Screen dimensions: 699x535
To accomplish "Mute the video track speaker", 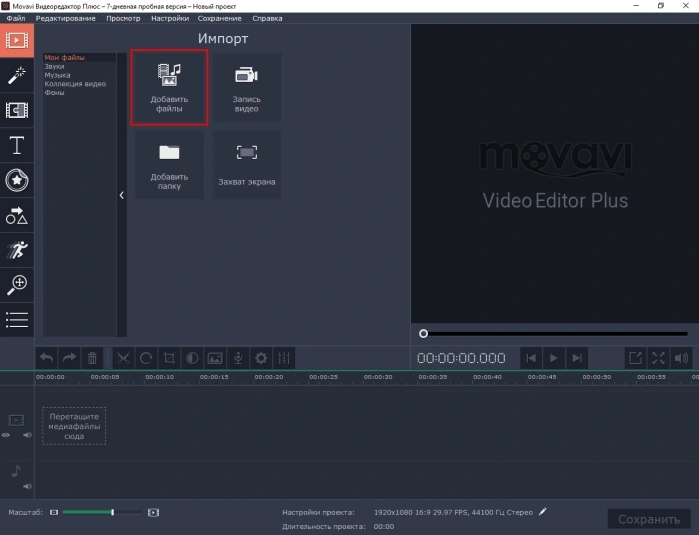I will pyautogui.click(x=27, y=435).
